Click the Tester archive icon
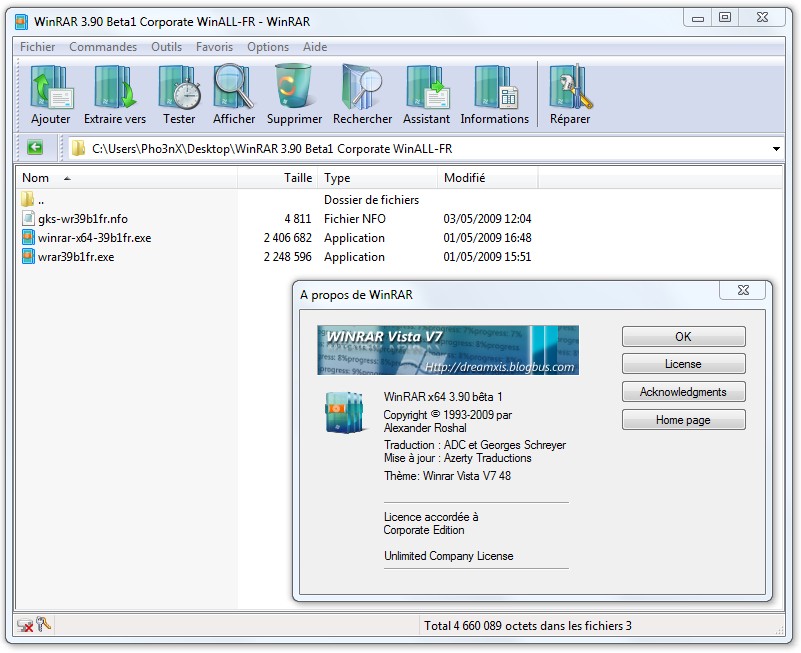801x653 pixels. (x=179, y=89)
